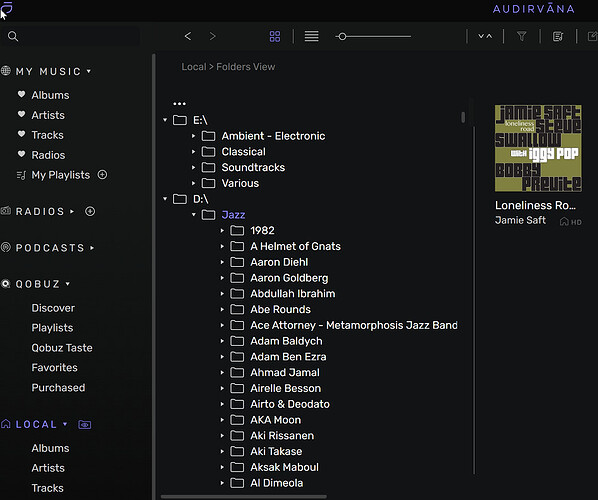Viewport: 598px width, 500px height.
Task: Click the search magnifier icon
Action: click(x=13, y=37)
